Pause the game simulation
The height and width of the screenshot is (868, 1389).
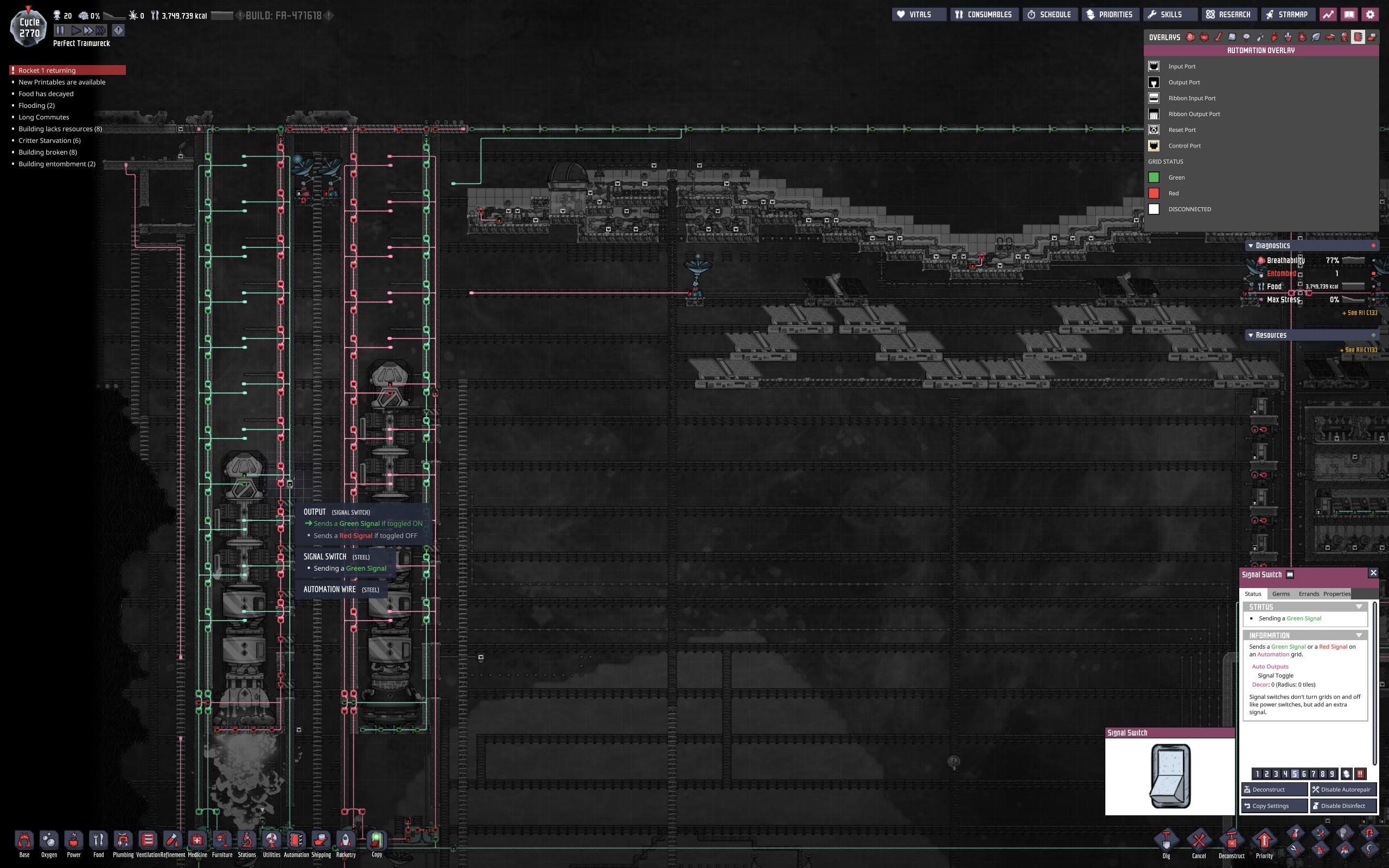(61, 30)
